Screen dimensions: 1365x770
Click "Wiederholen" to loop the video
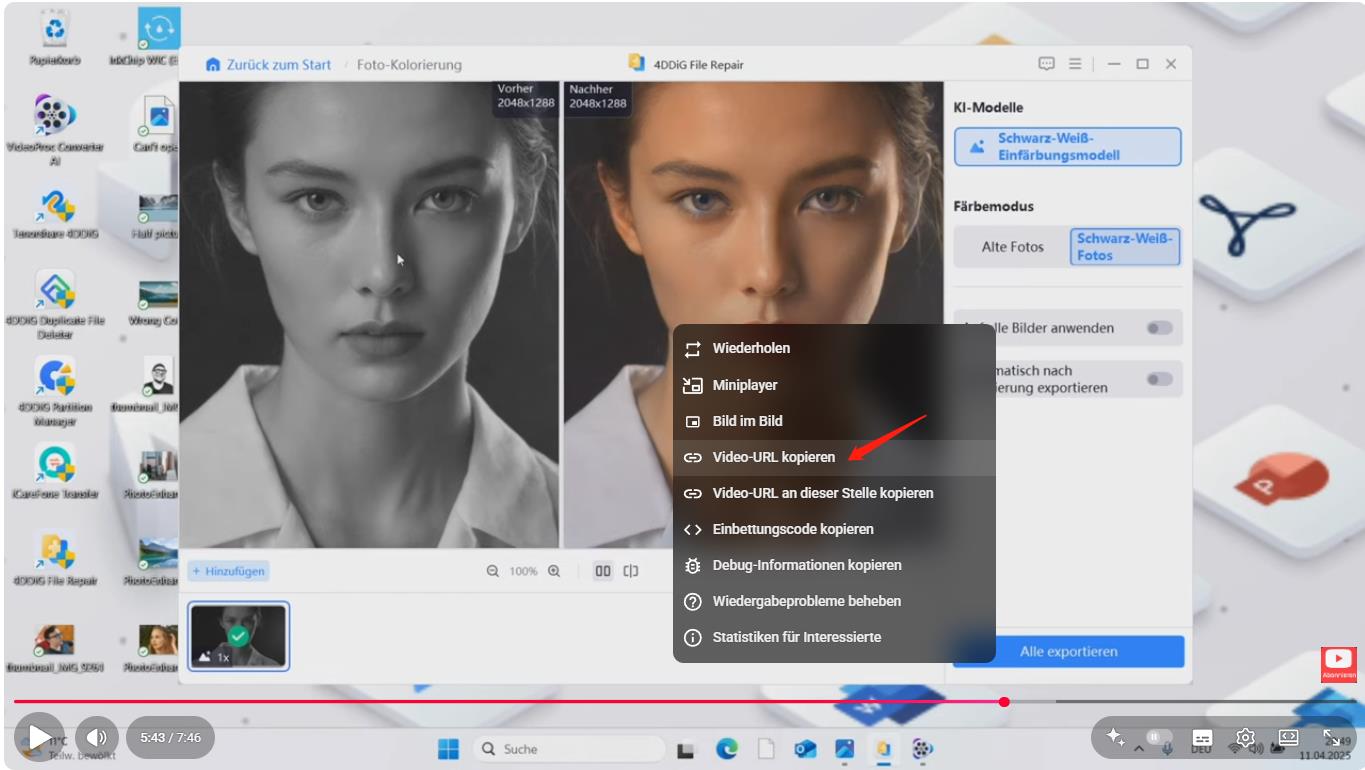pyautogui.click(x=750, y=349)
